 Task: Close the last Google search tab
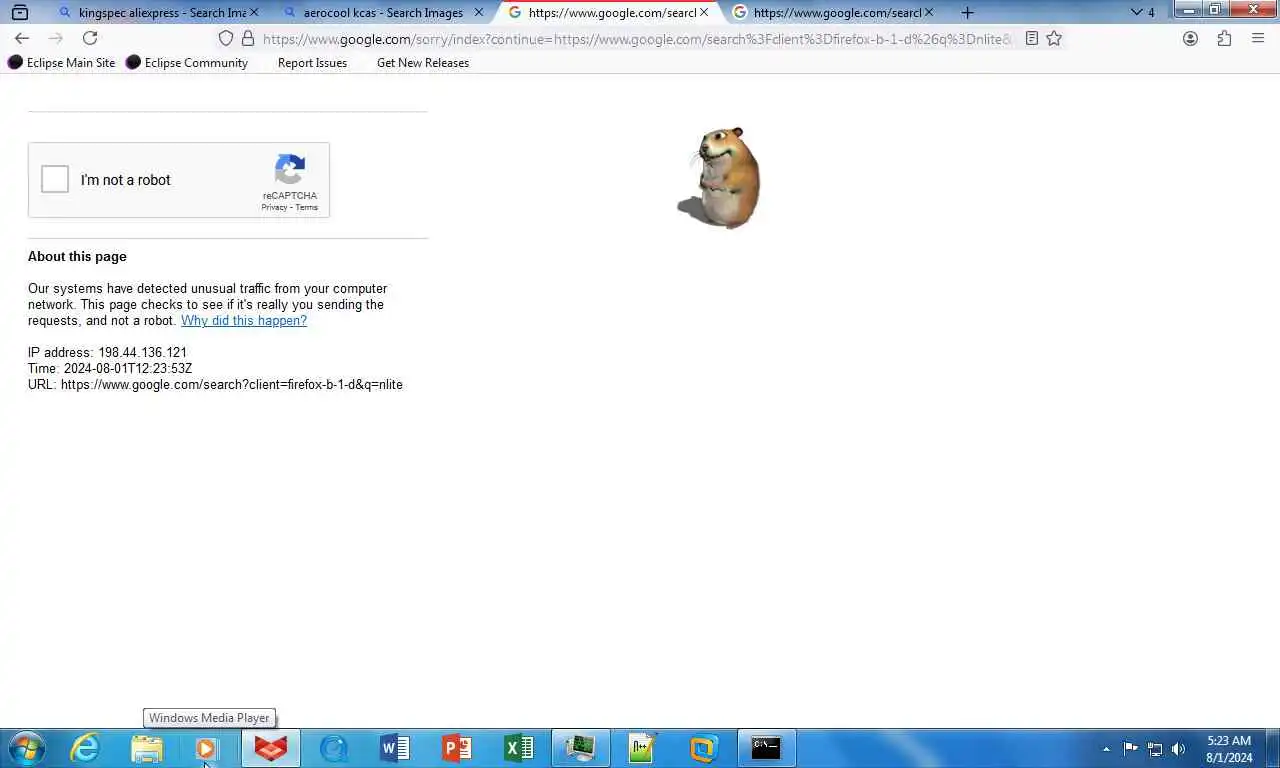(x=928, y=13)
